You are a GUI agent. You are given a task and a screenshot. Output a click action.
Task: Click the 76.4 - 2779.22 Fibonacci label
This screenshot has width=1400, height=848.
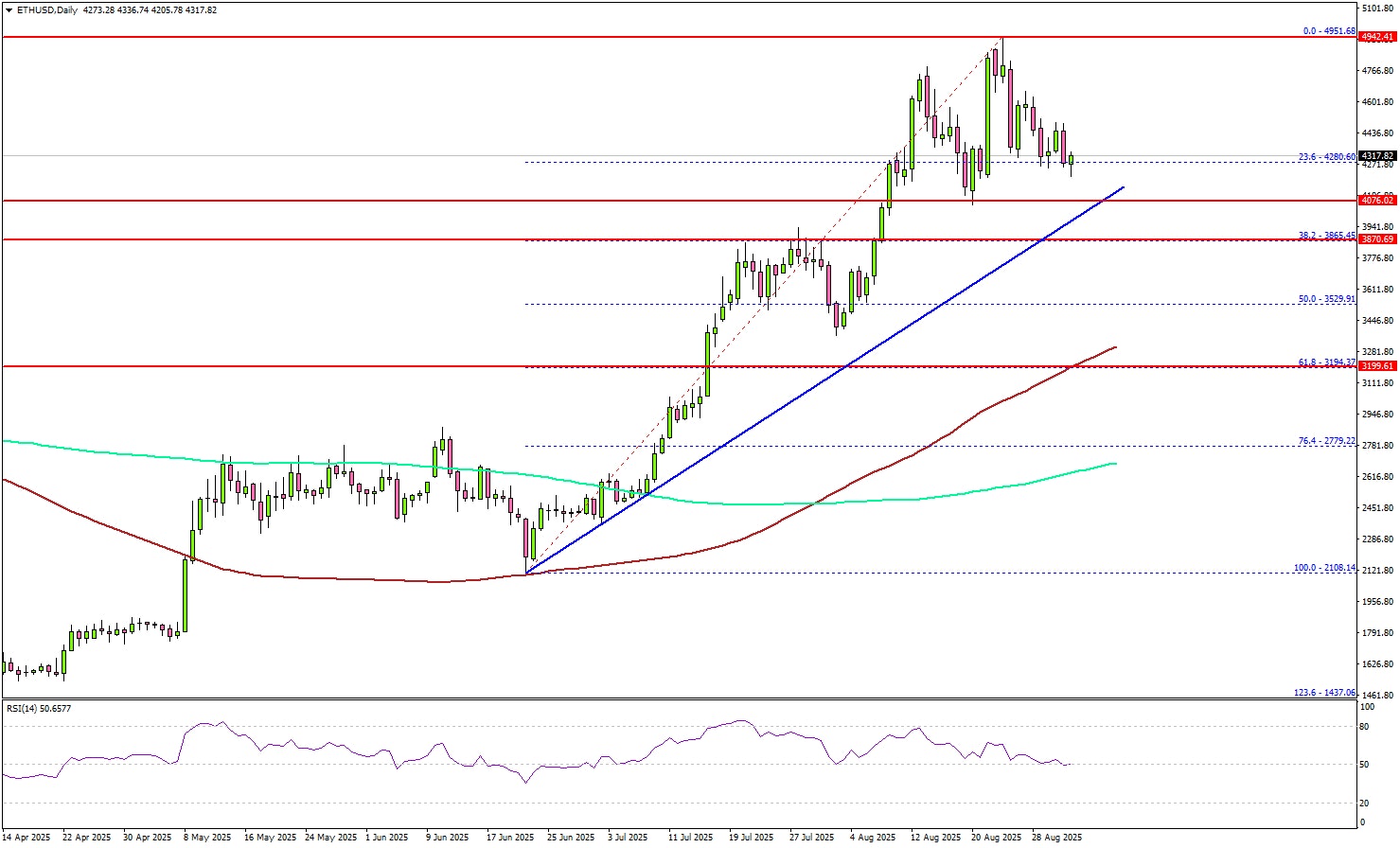1325,441
